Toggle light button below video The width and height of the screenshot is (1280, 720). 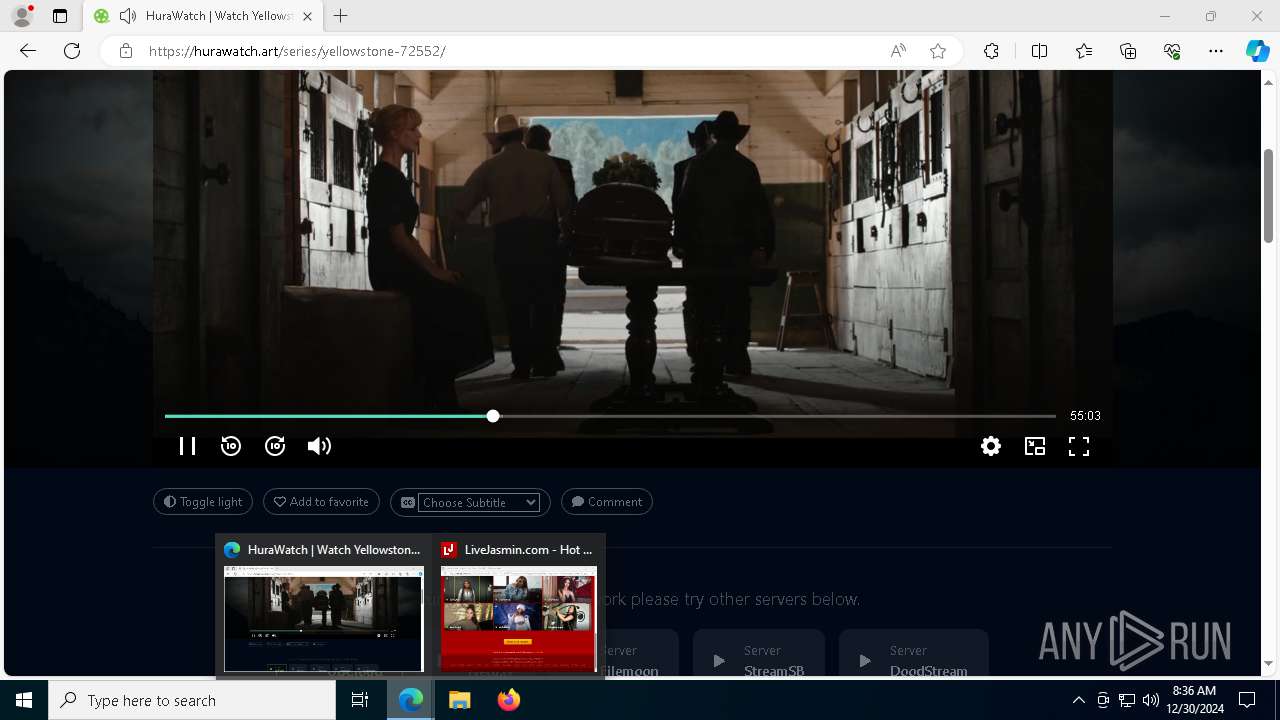click(203, 502)
